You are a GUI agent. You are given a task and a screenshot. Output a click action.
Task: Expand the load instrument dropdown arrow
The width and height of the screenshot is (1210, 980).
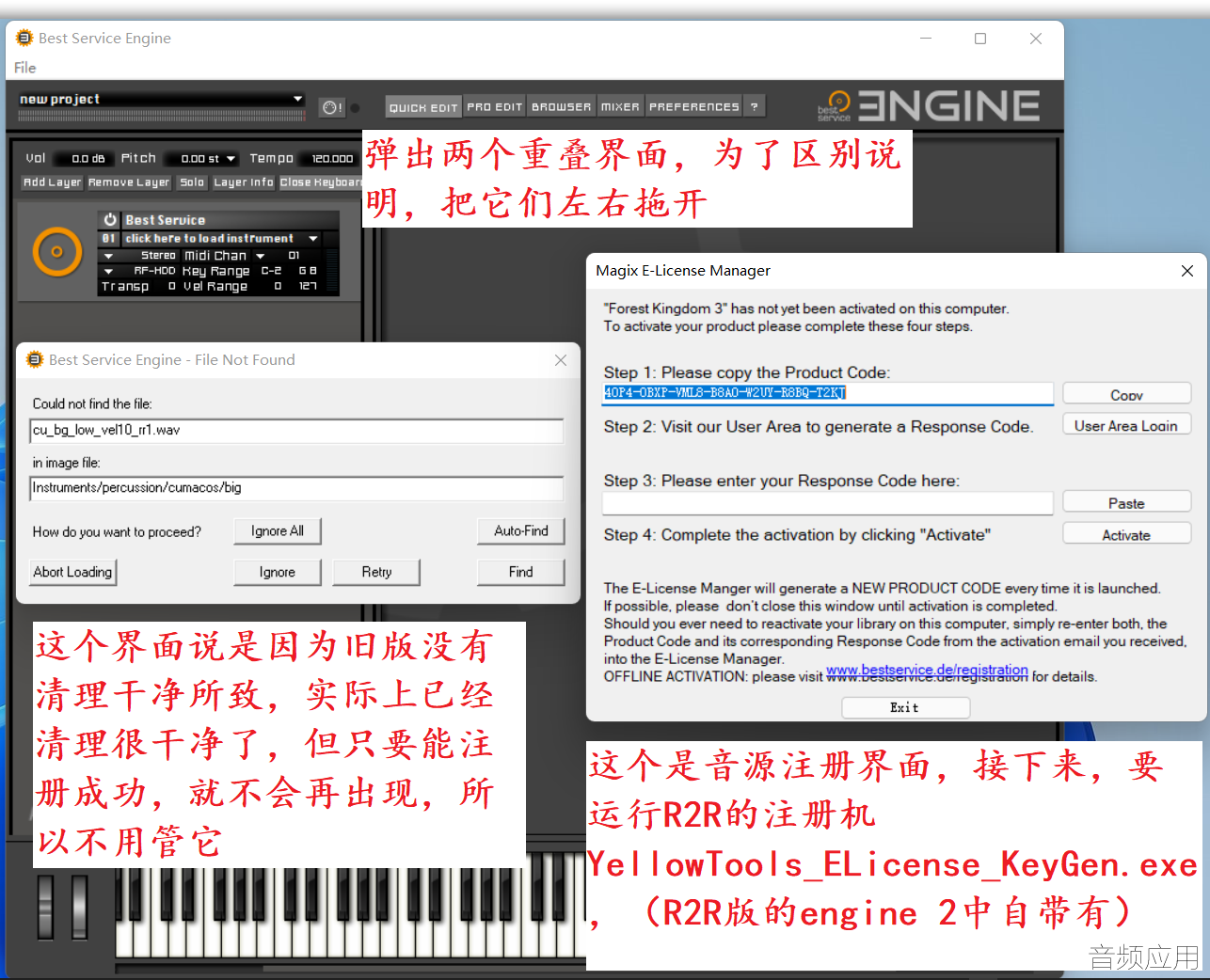click(x=312, y=239)
